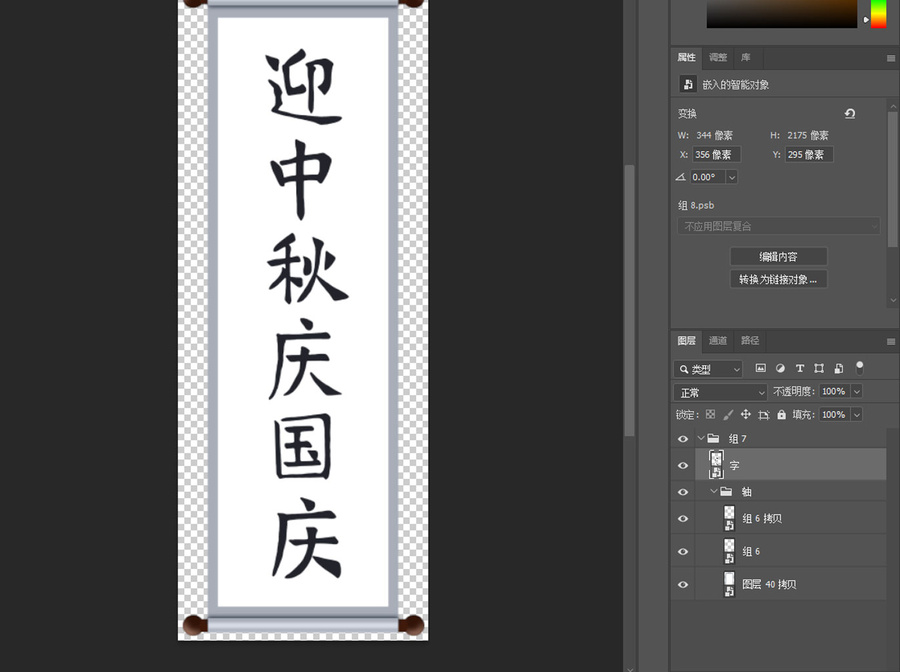Open the 正常 blend mode dropdown
This screenshot has height=672, width=900.
[x=720, y=393]
